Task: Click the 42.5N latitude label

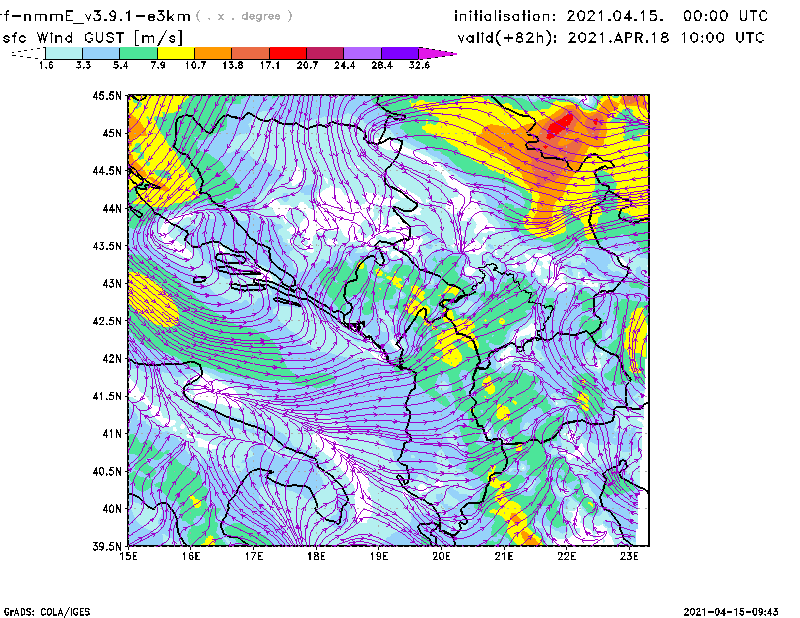Action: coord(108,321)
